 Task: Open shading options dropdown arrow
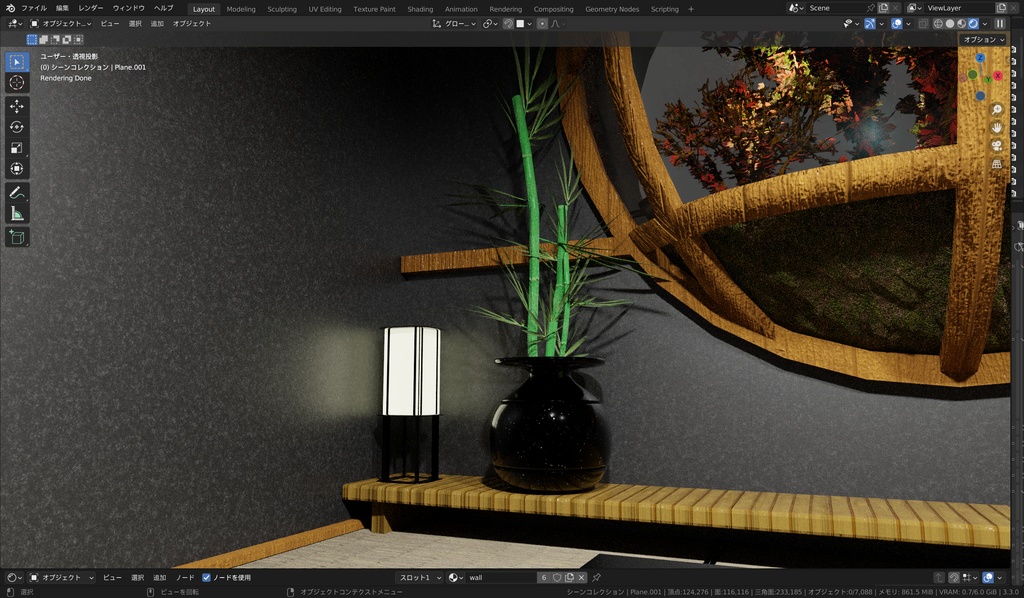pos(985,24)
